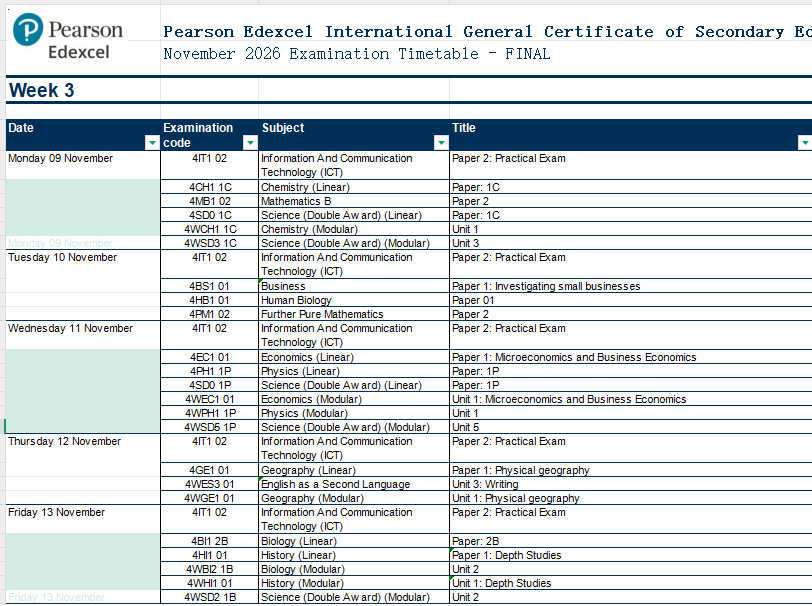Select the Chemistry (Modular) subject cell
The width and height of the screenshot is (812, 606).
click(x=354, y=229)
